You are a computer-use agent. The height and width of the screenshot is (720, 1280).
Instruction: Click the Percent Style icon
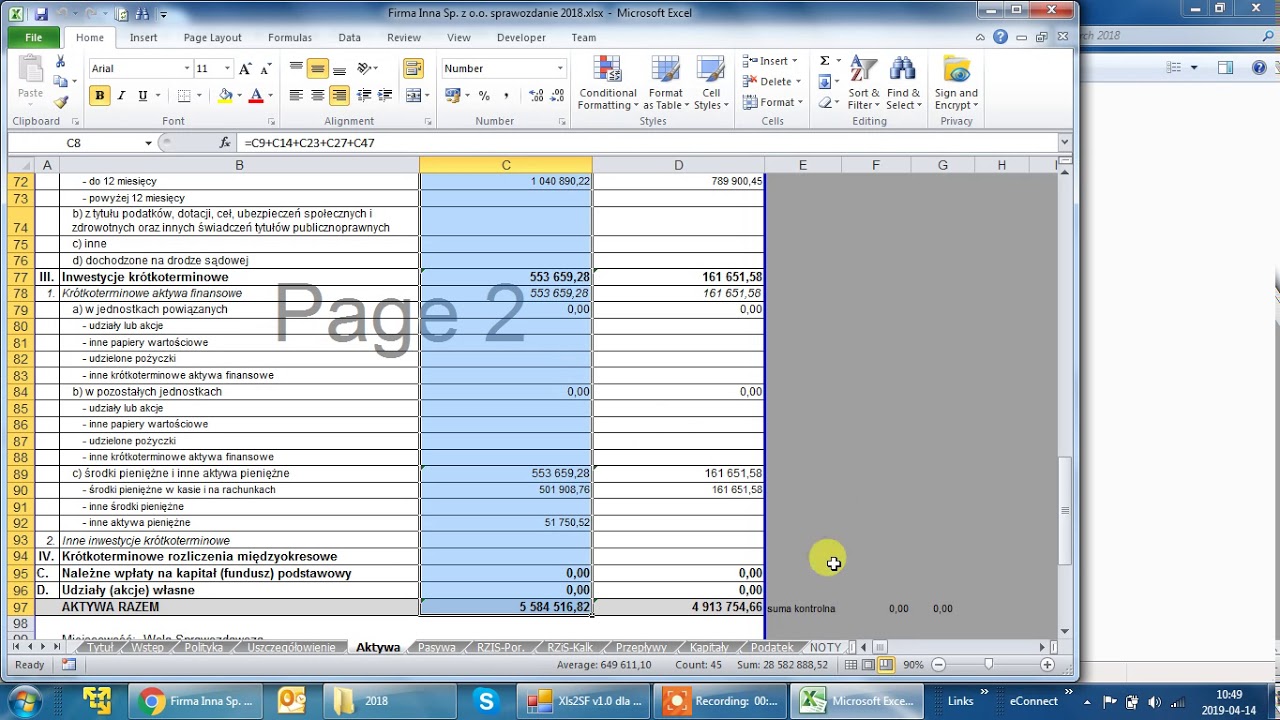484,96
